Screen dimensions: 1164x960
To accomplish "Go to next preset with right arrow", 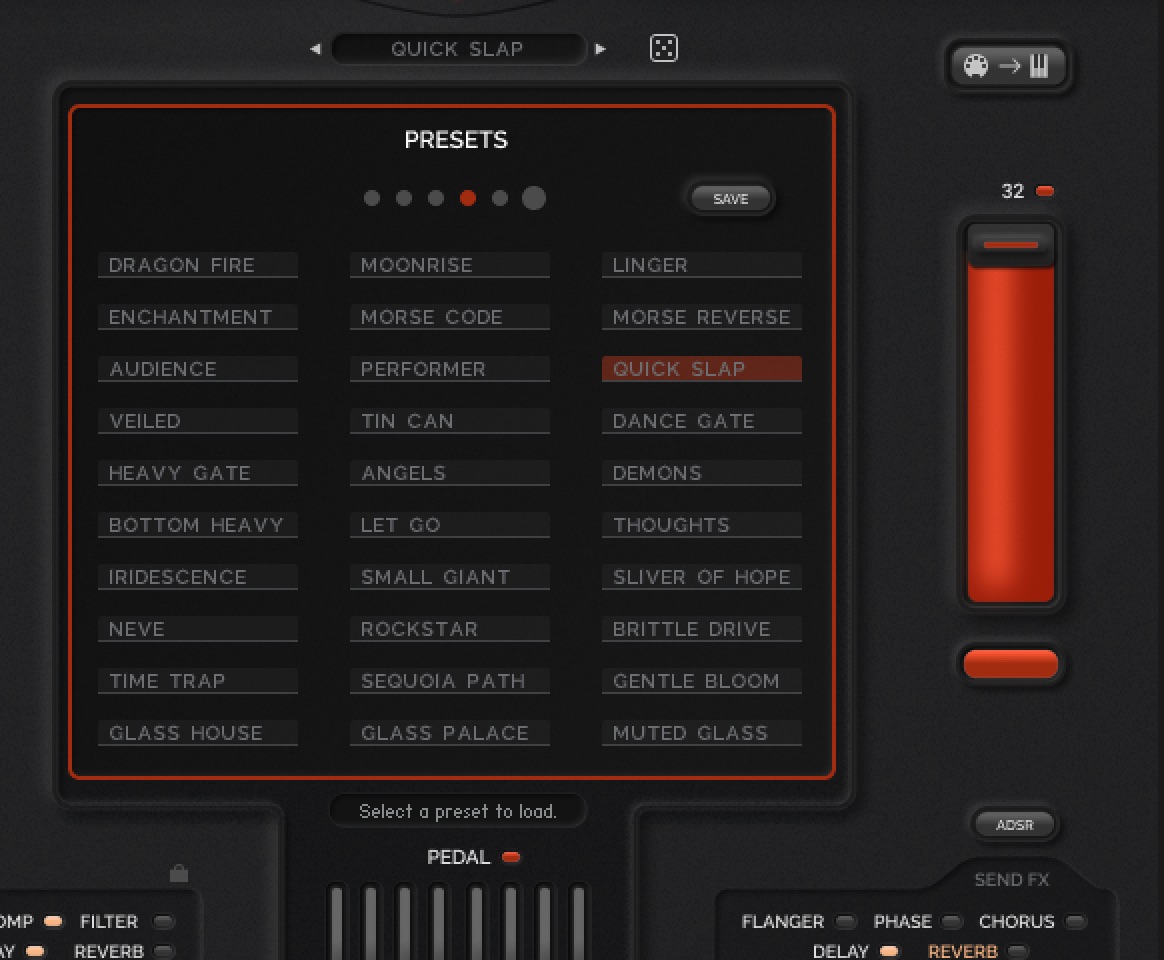I will [x=600, y=49].
